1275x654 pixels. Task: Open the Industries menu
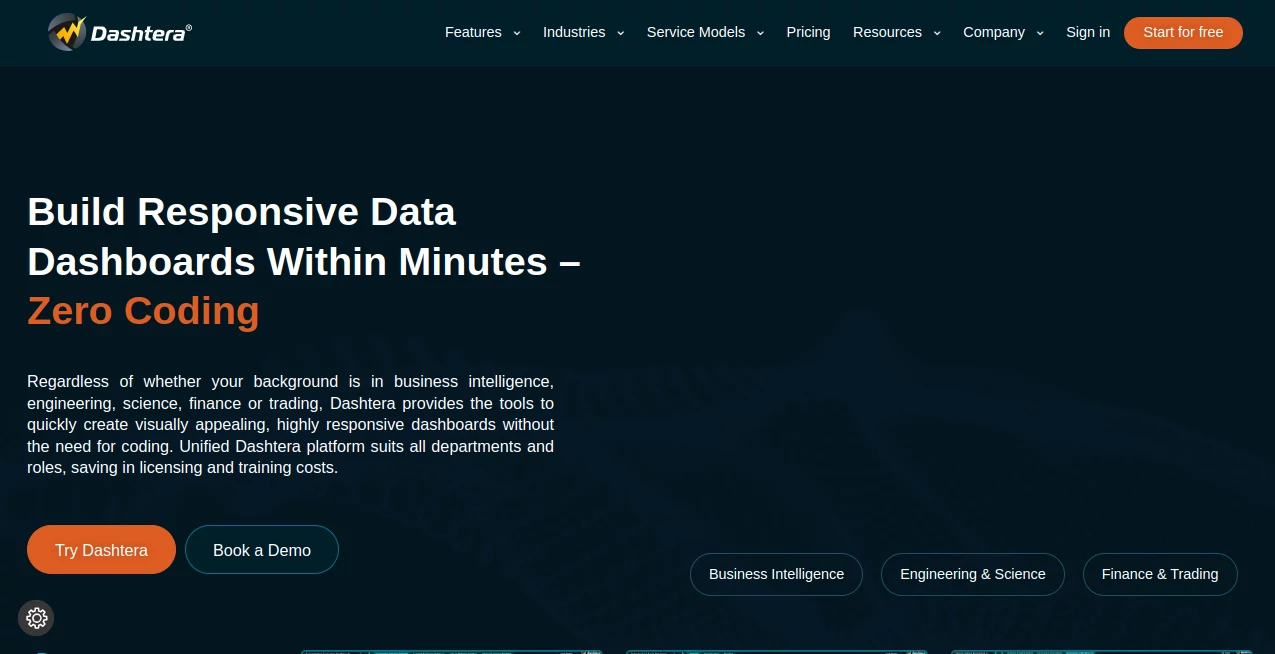[574, 32]
